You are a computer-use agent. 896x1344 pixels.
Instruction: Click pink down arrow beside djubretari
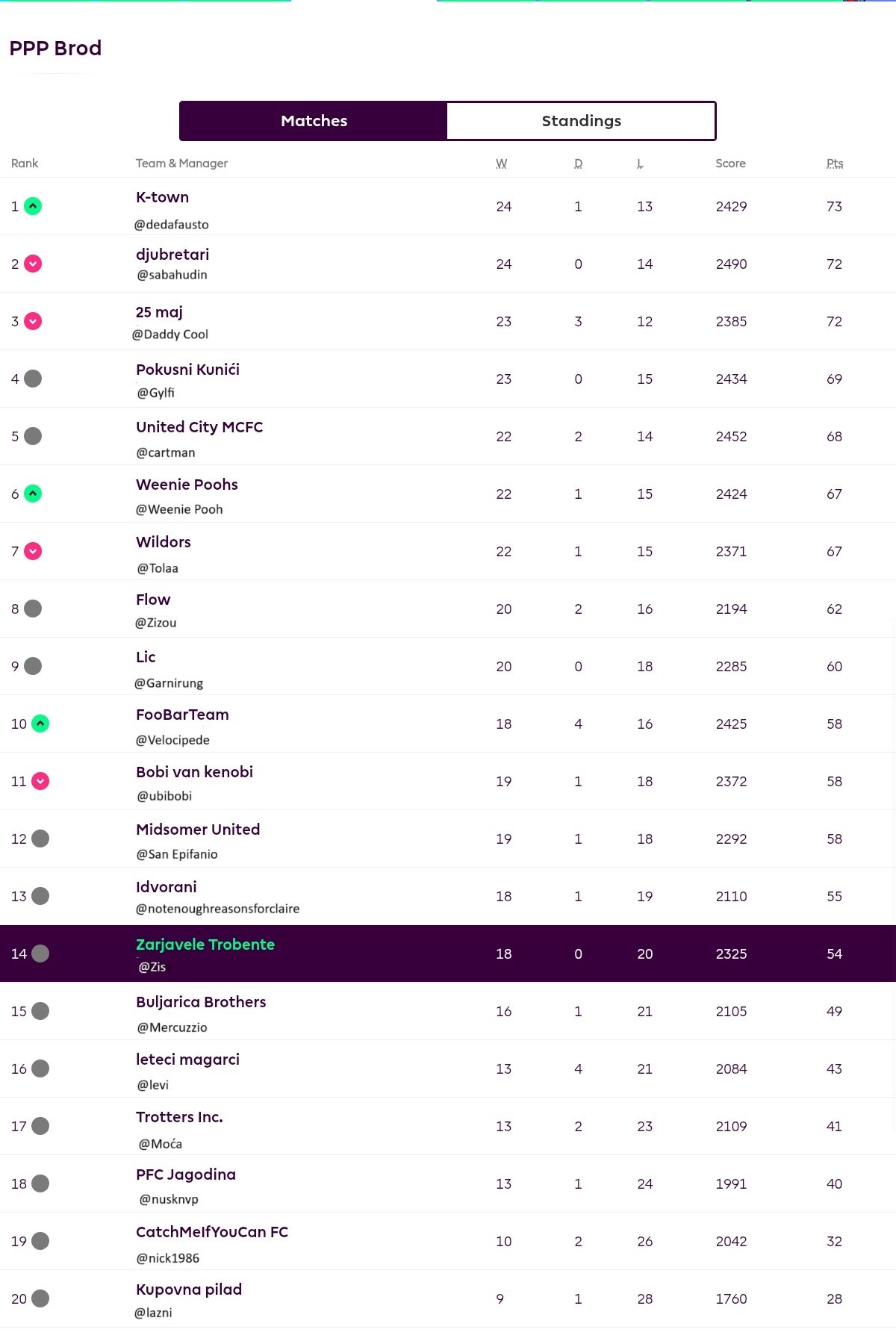tap(33, 264)
